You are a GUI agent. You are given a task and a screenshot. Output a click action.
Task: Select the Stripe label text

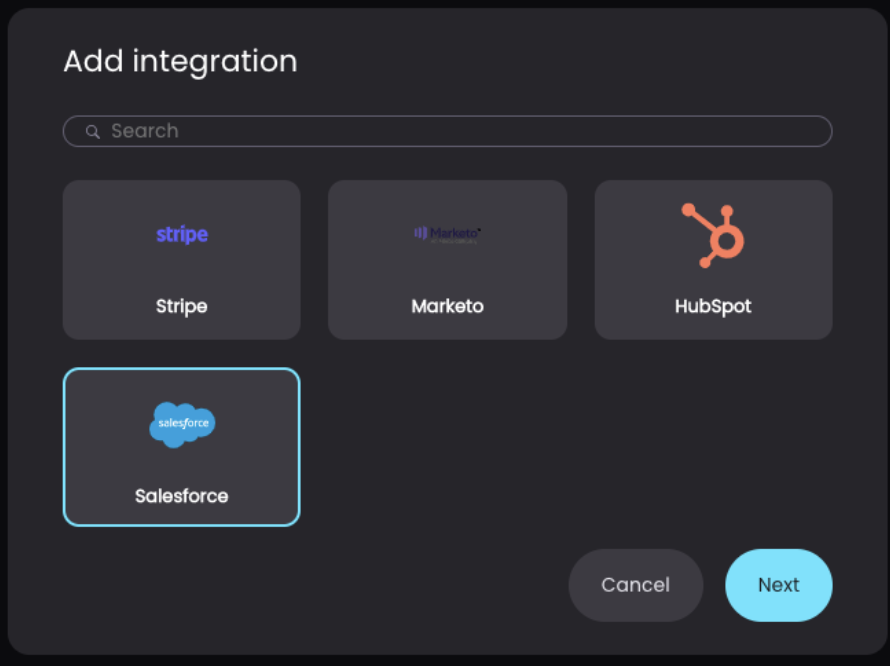pos(182,306)
